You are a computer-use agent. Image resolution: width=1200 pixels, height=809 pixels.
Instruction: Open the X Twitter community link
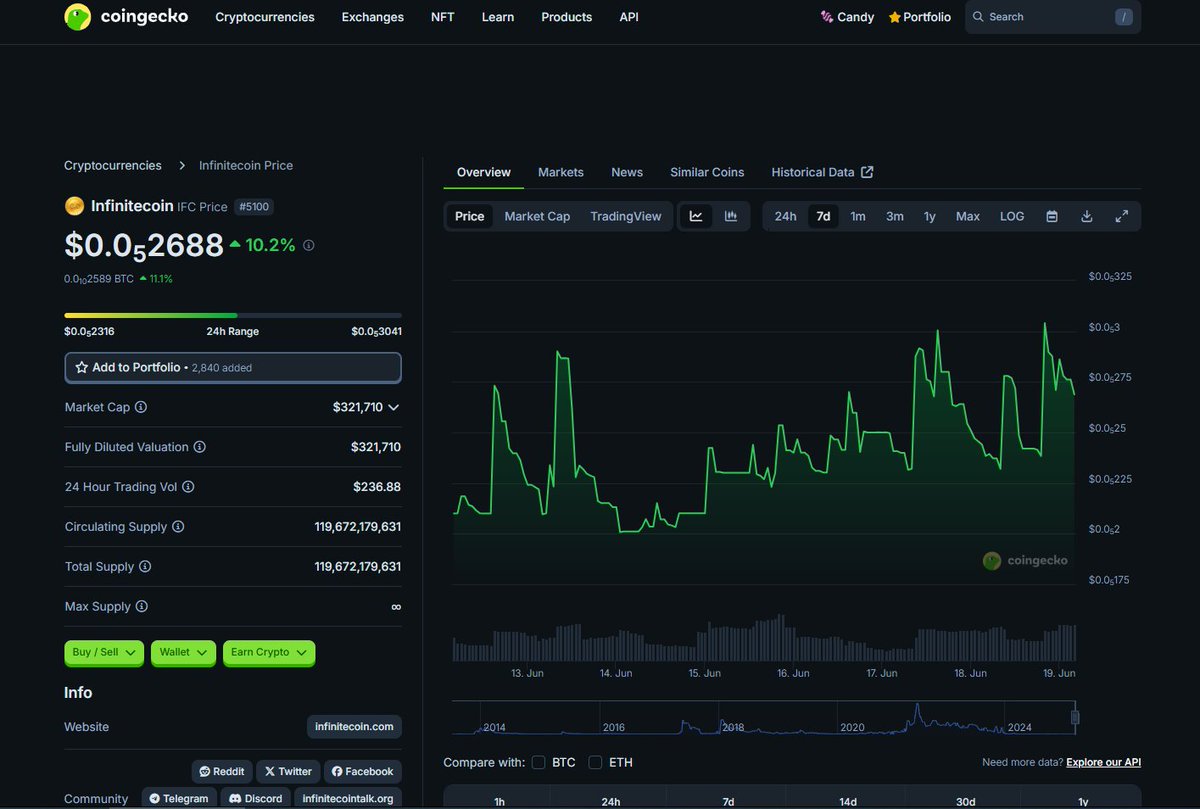(x=289, y=771)
